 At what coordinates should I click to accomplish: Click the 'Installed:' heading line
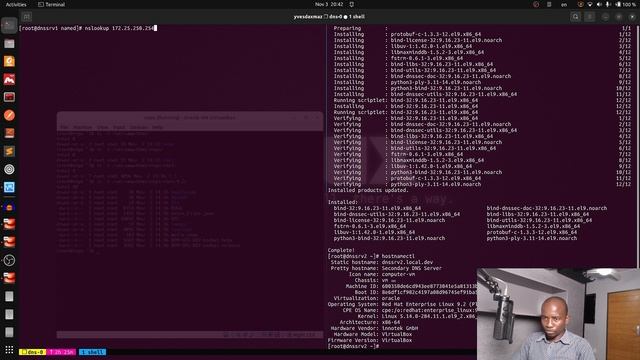(342, 202)
